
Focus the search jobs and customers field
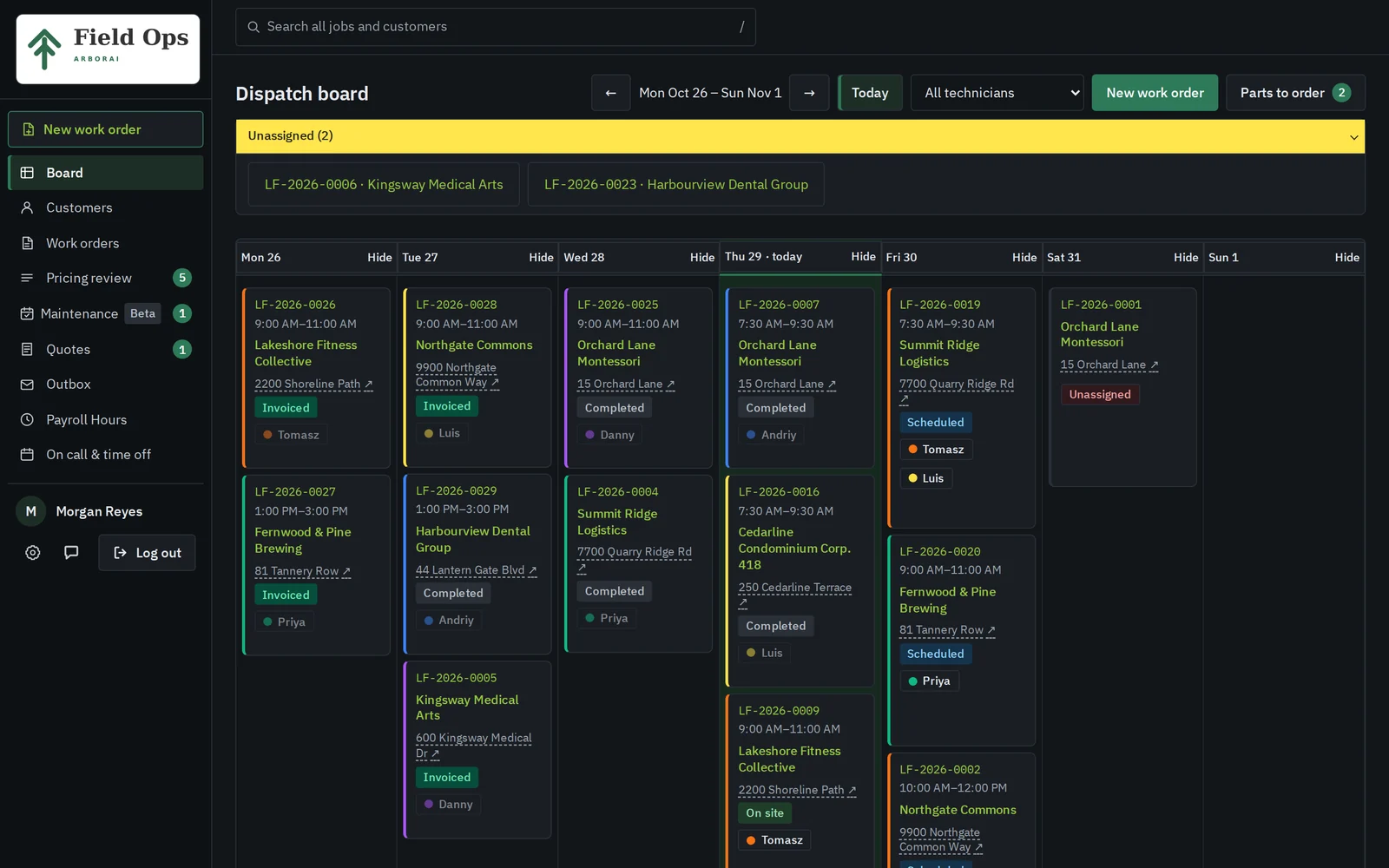[496, 27]
